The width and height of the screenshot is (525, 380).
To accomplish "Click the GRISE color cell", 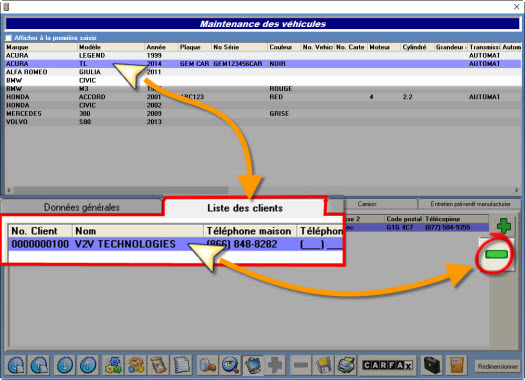I will pyautogui.click(x=279, y=113).
